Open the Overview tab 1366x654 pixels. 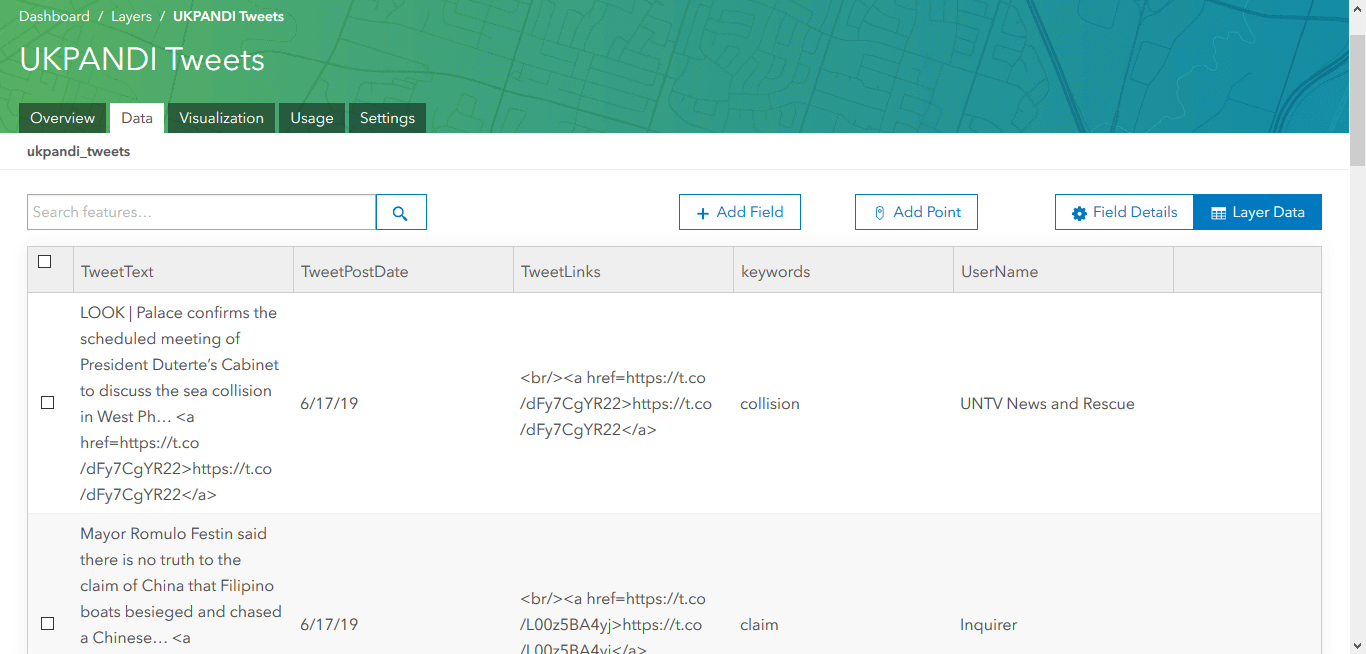point(63,118)
